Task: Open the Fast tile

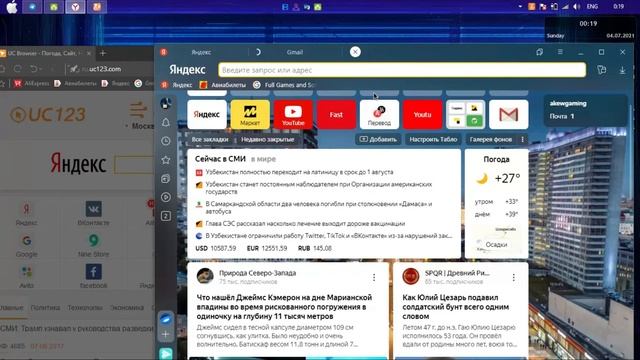Action: 336,114
